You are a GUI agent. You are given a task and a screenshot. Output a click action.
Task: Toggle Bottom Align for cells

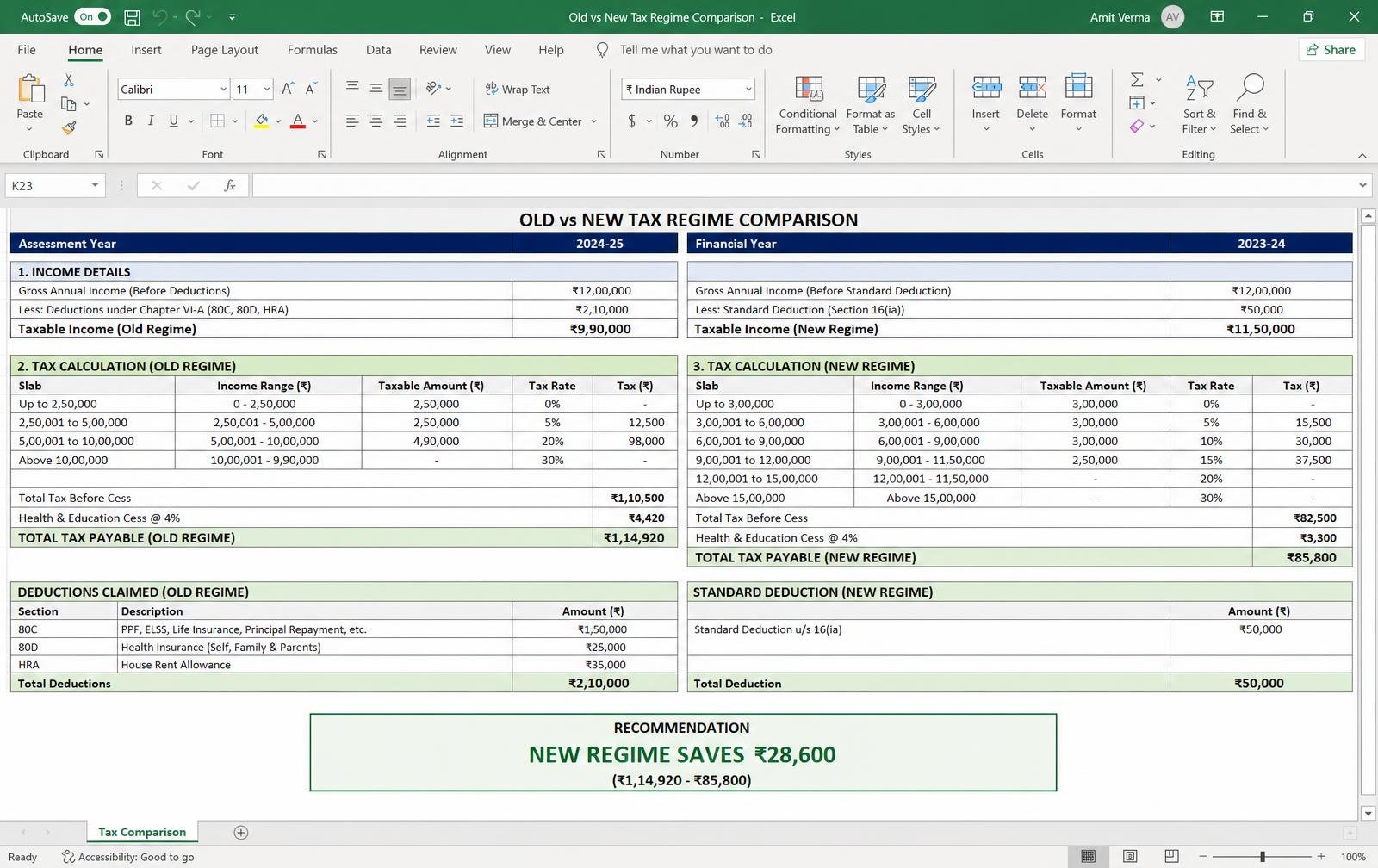[x=400, y=89]
